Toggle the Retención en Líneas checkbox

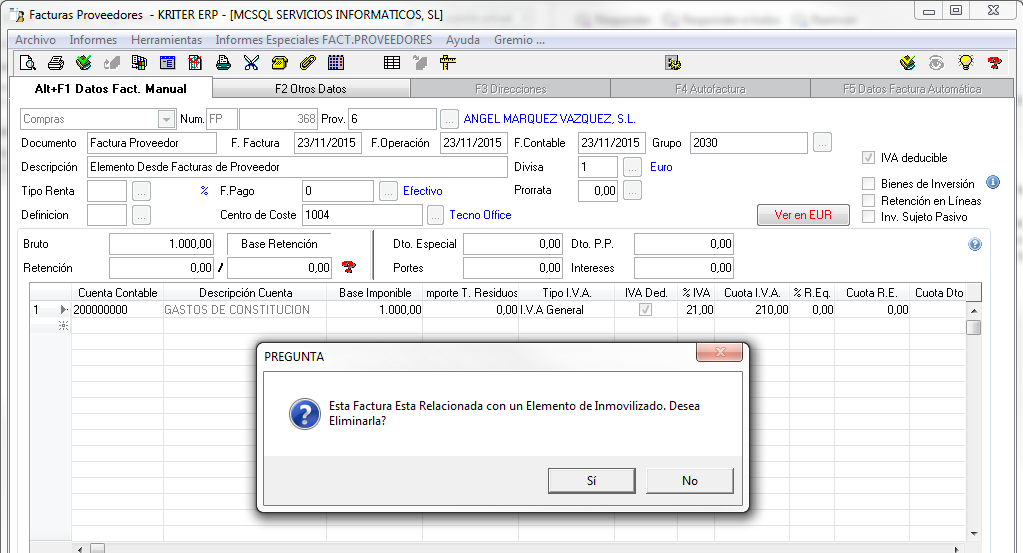(x=869, y=201)
